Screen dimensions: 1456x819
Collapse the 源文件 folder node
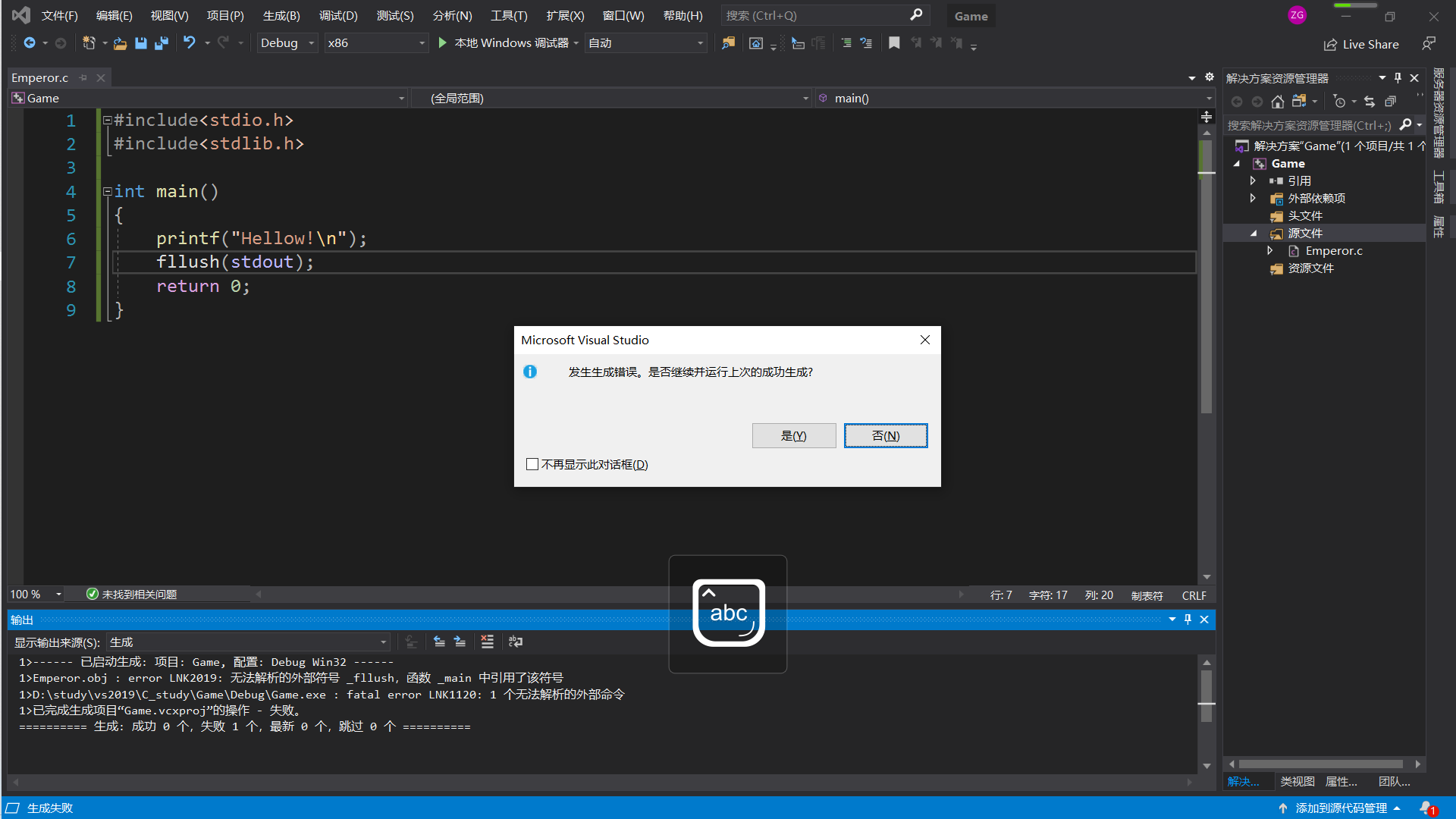pos(1253,234)
